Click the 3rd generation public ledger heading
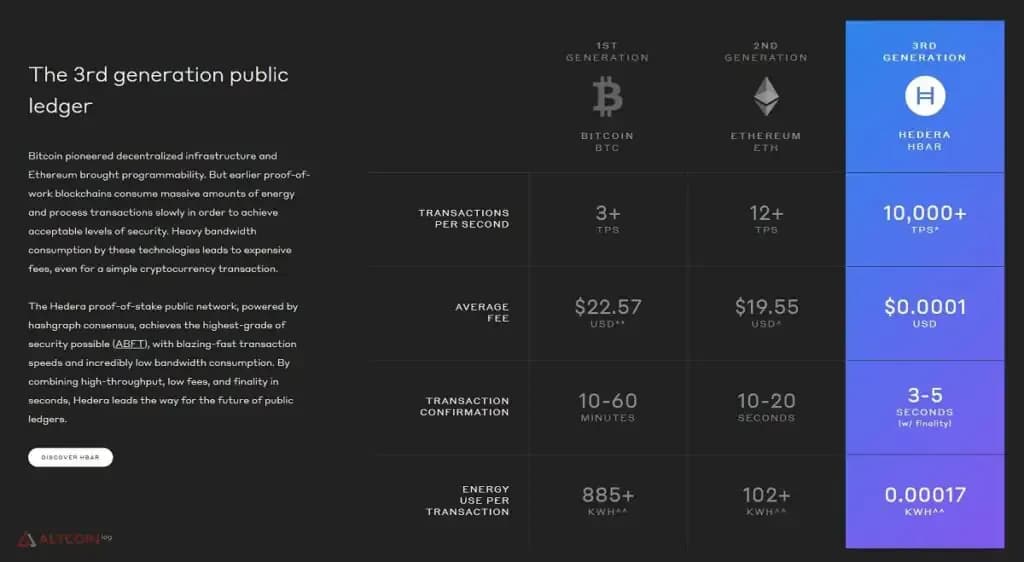The height and width of the screenshot is (562, 1024). [158, 90]
